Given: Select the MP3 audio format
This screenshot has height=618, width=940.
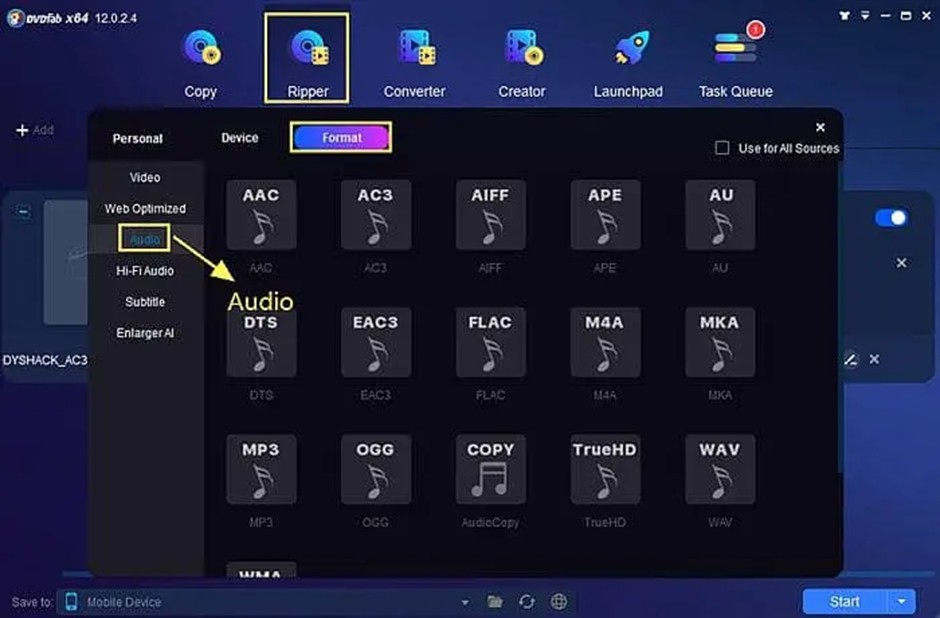Looking at the screenshot, I should click(261, 469).
